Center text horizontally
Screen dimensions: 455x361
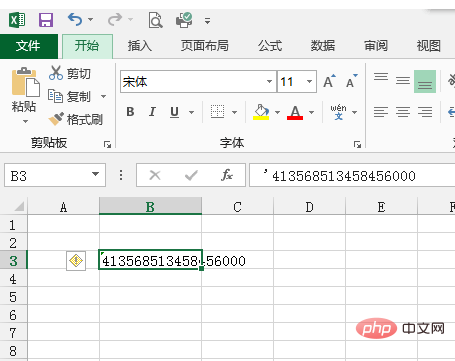pyautogui.click(x=403, y=112)
